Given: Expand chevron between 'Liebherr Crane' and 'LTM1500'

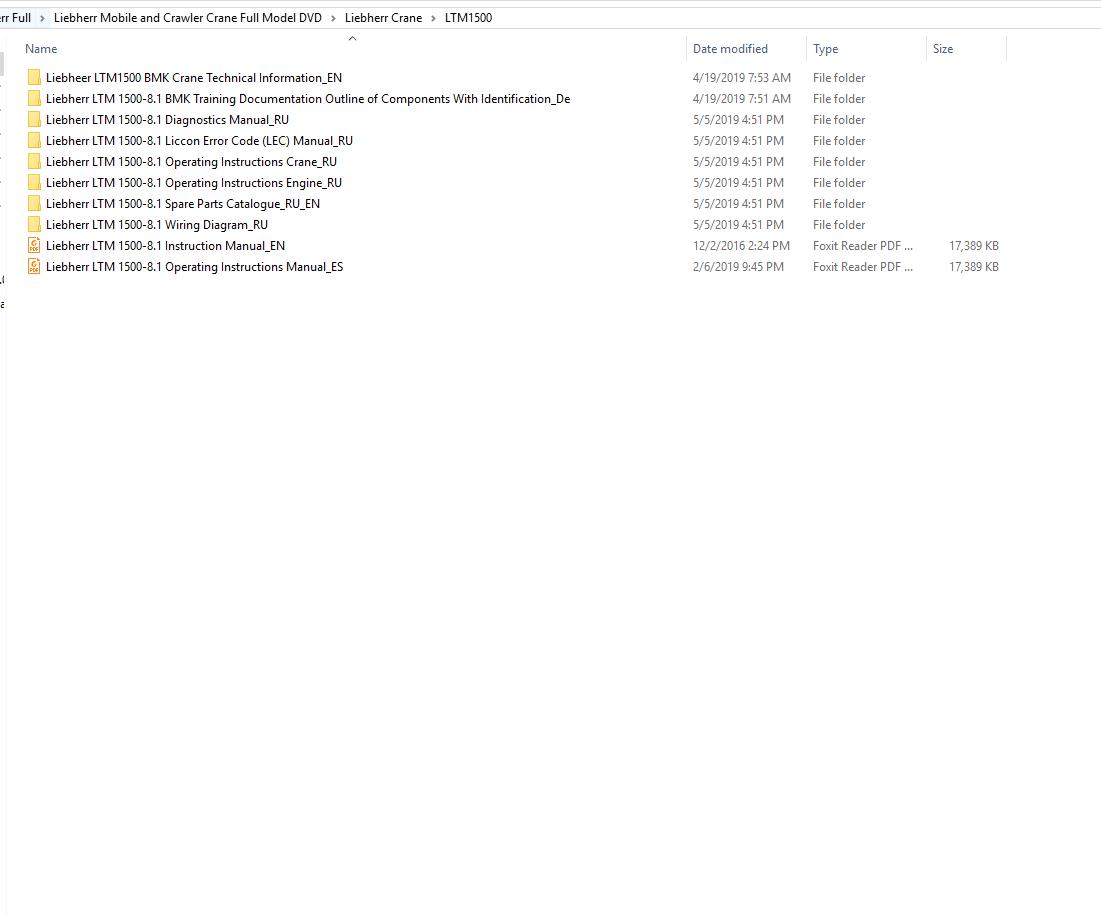Looking at the screenshot, I should [x=433, y=18].
